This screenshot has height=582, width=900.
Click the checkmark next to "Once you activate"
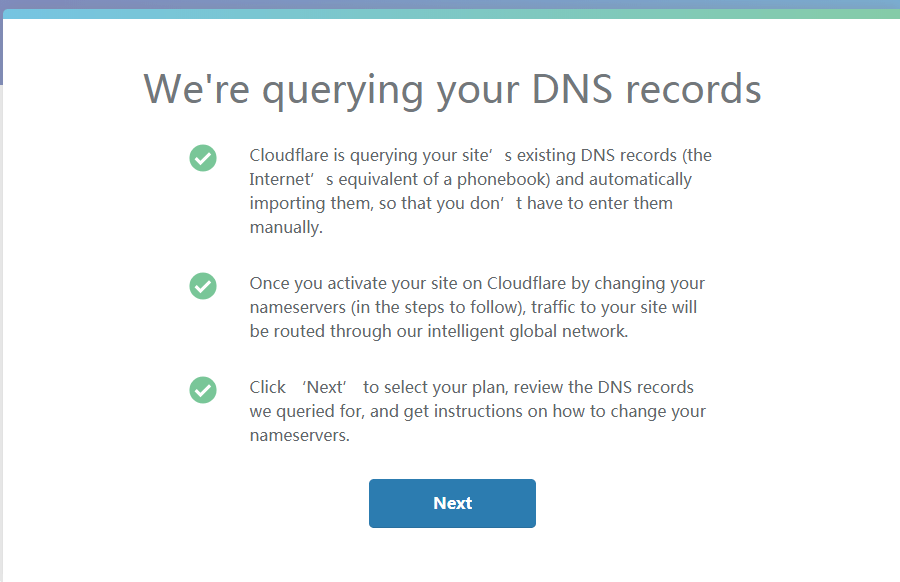[203, 286]
